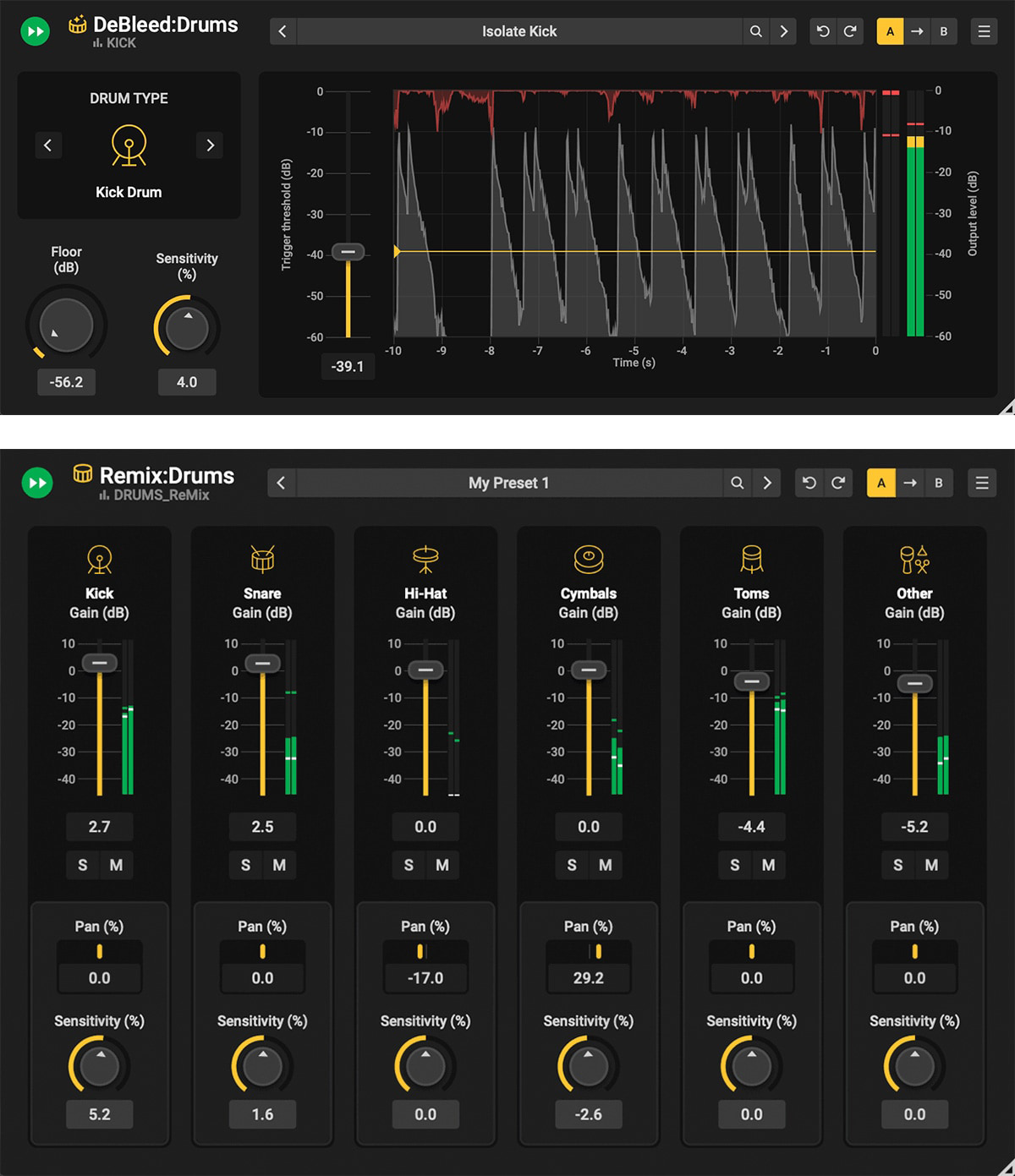
Task: Search presets in DeBleed:Drums
Action: tap(756, 31)
